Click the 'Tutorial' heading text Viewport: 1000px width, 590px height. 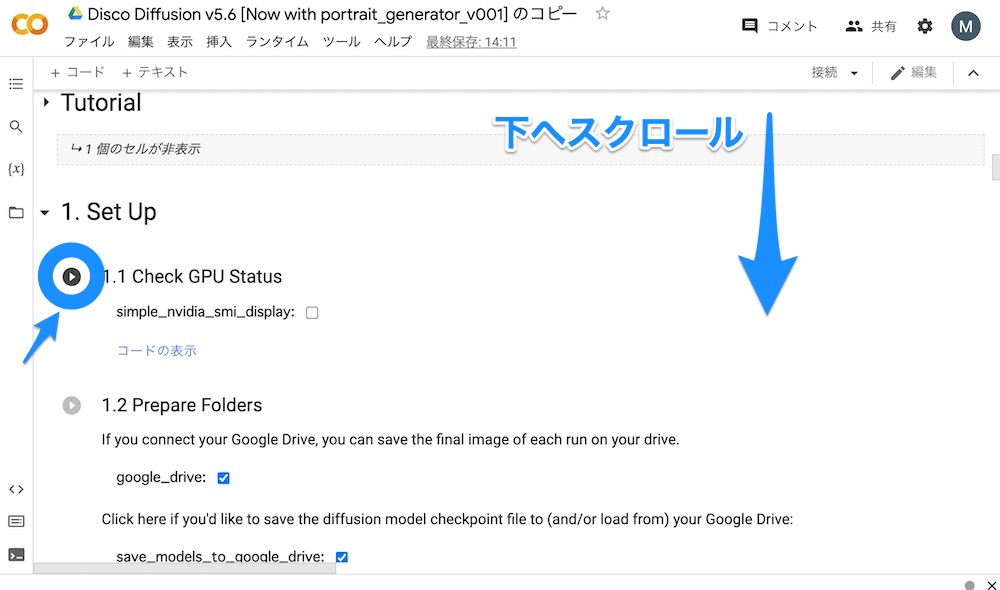pos(101,103)
